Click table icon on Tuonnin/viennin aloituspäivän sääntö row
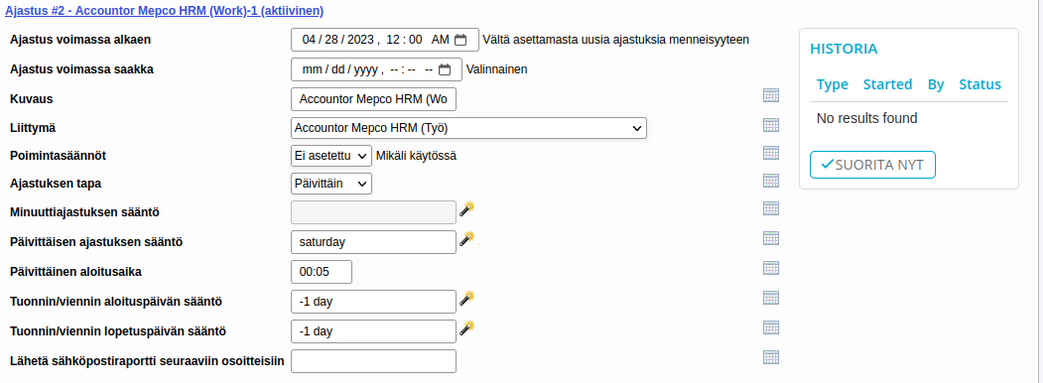This screenshot has height=383, width=1043. point(771,297)
